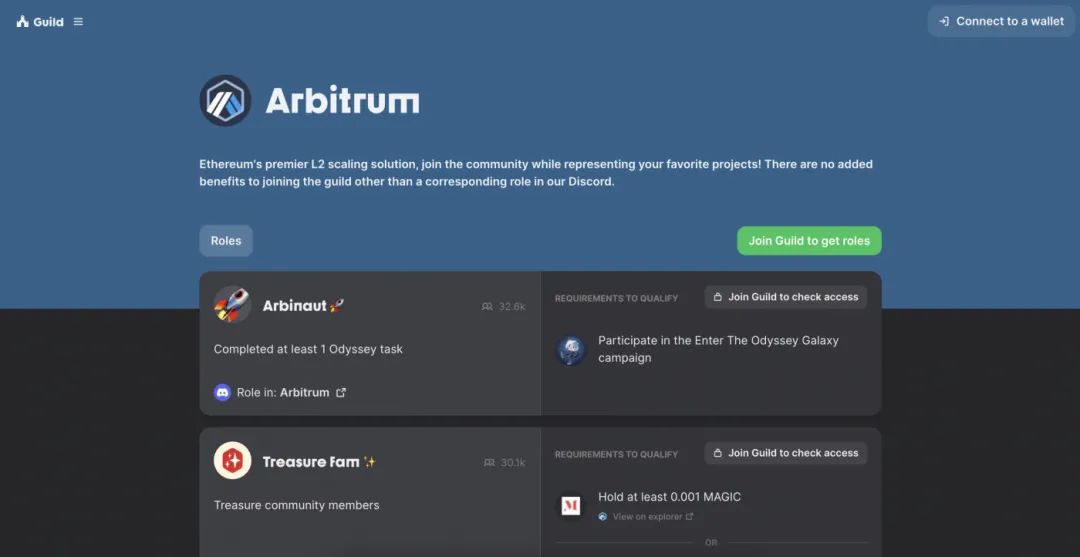Click the Galaxy campaign icon

pos(571,350)
